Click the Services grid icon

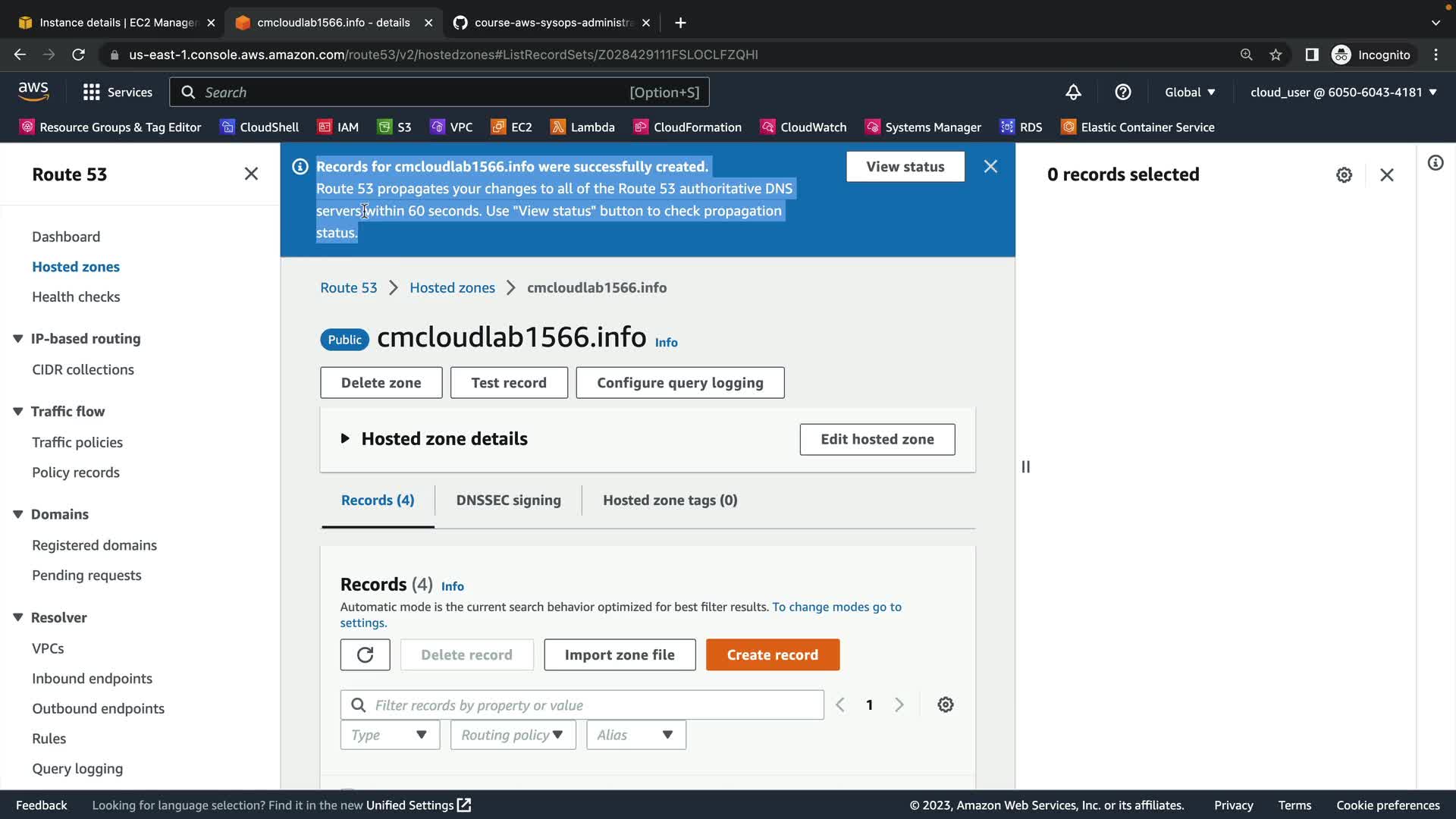[x=92, y=93]
